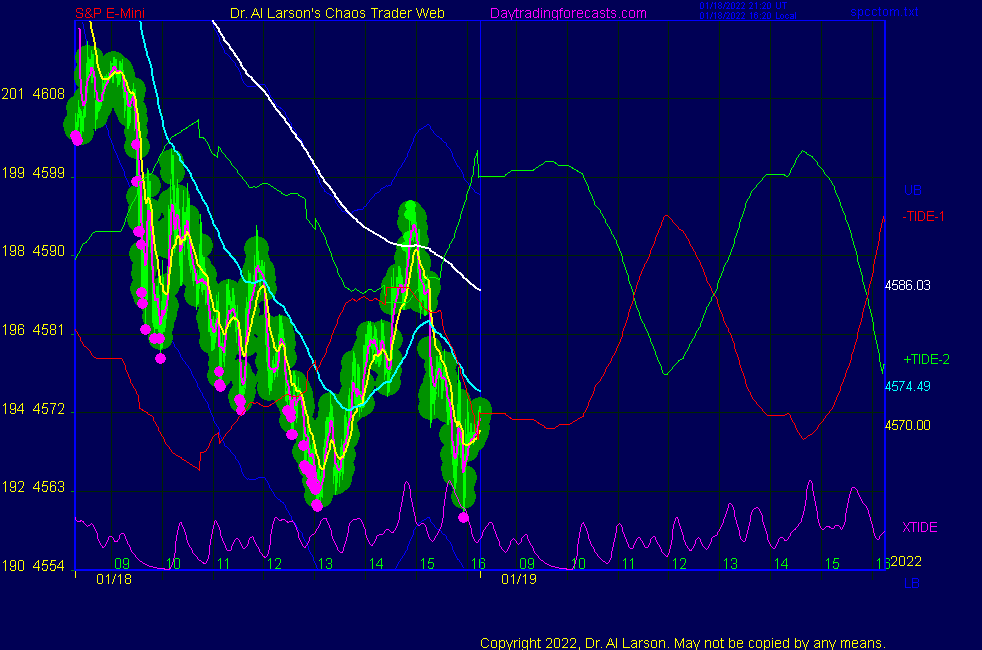Click the 09 hour label for 01/18
Viewport: 982px width, 650px height.
(x=122, y=564)
